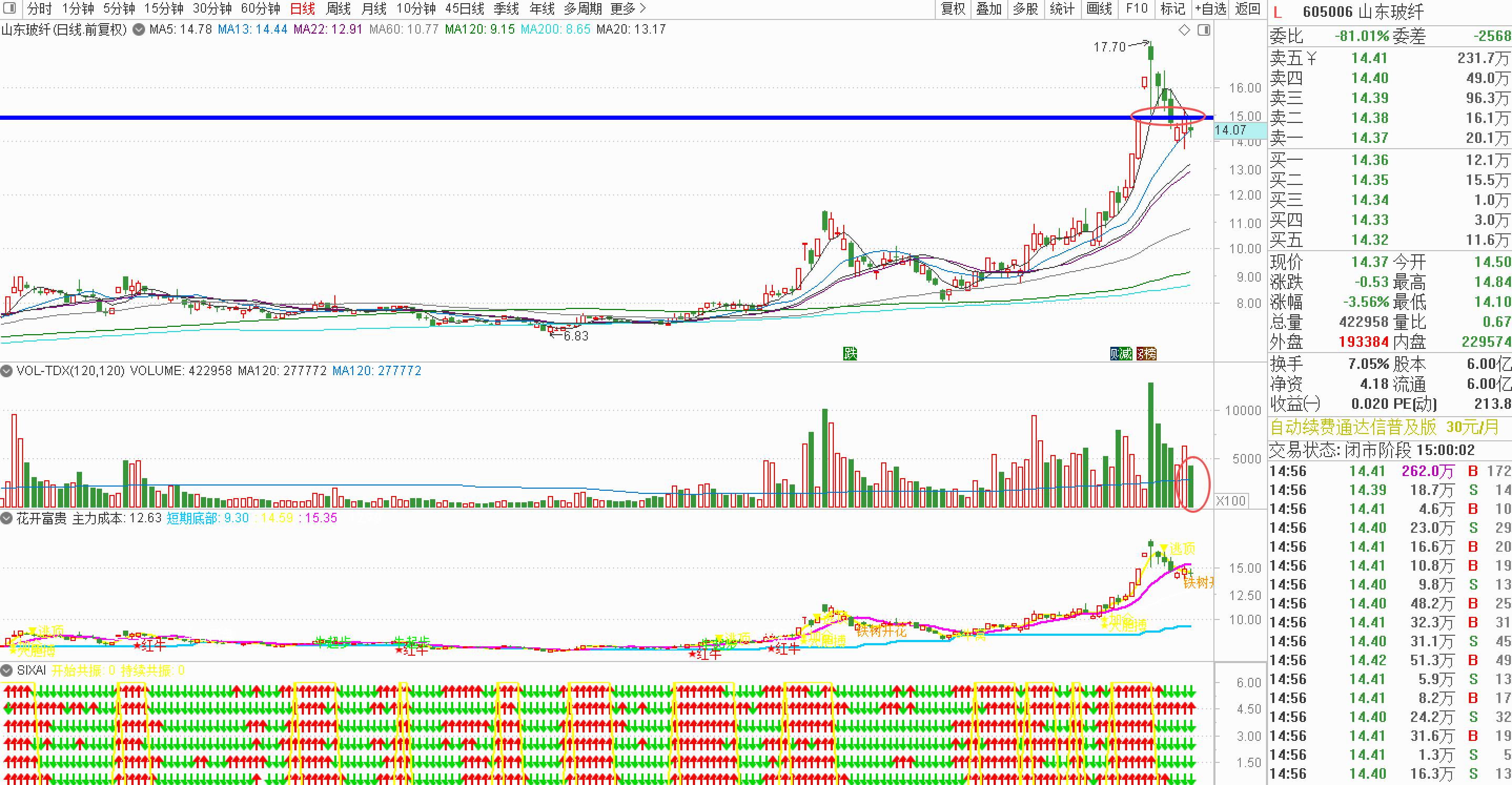Image resolution: width=1512 pixels, height=785 pixels.
Task: Toggle the side panel icon beside the diamond
Action: (1204, 30)
